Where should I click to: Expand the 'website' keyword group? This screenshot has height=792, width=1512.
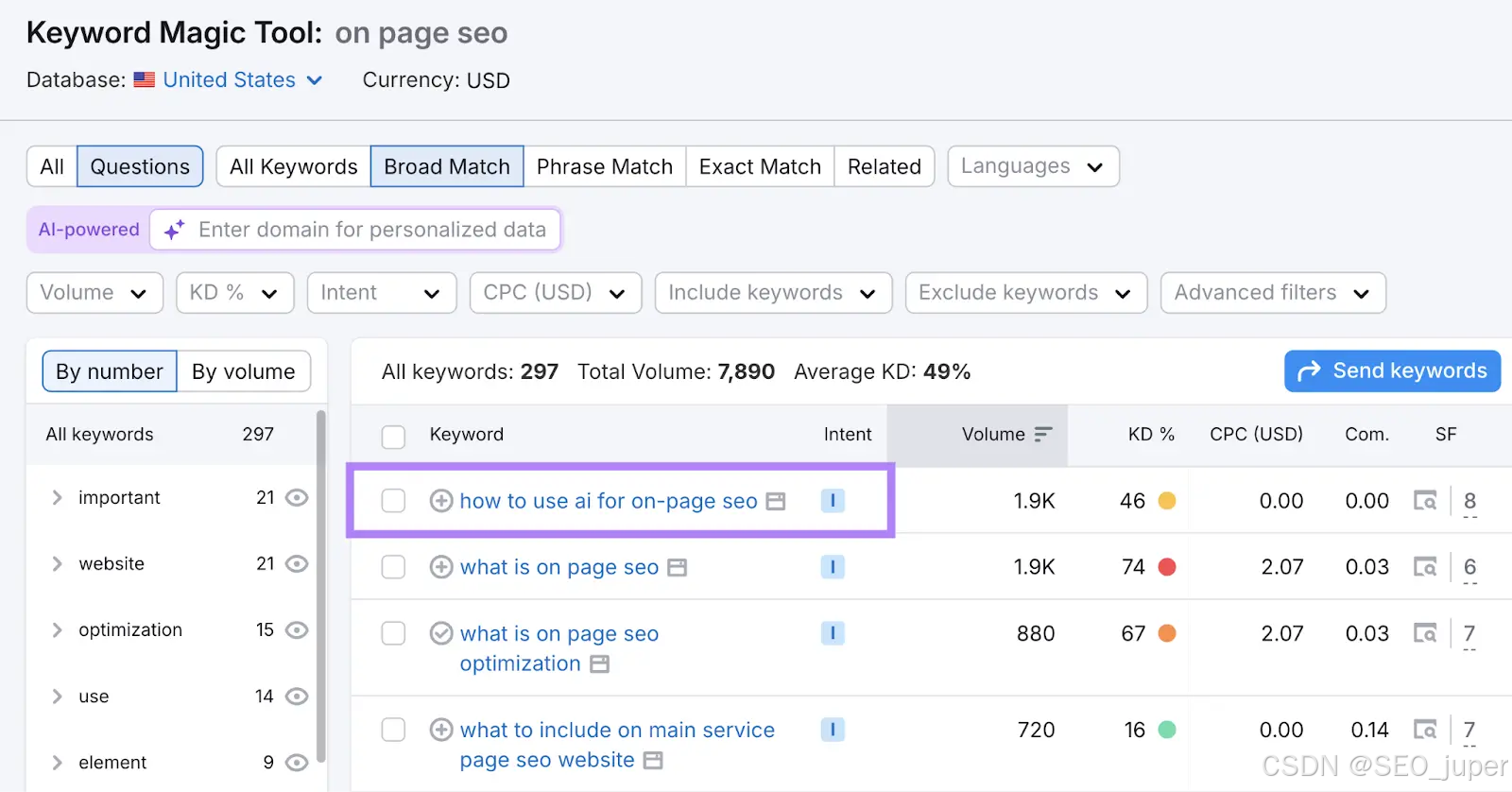click(x=57, y=564)
